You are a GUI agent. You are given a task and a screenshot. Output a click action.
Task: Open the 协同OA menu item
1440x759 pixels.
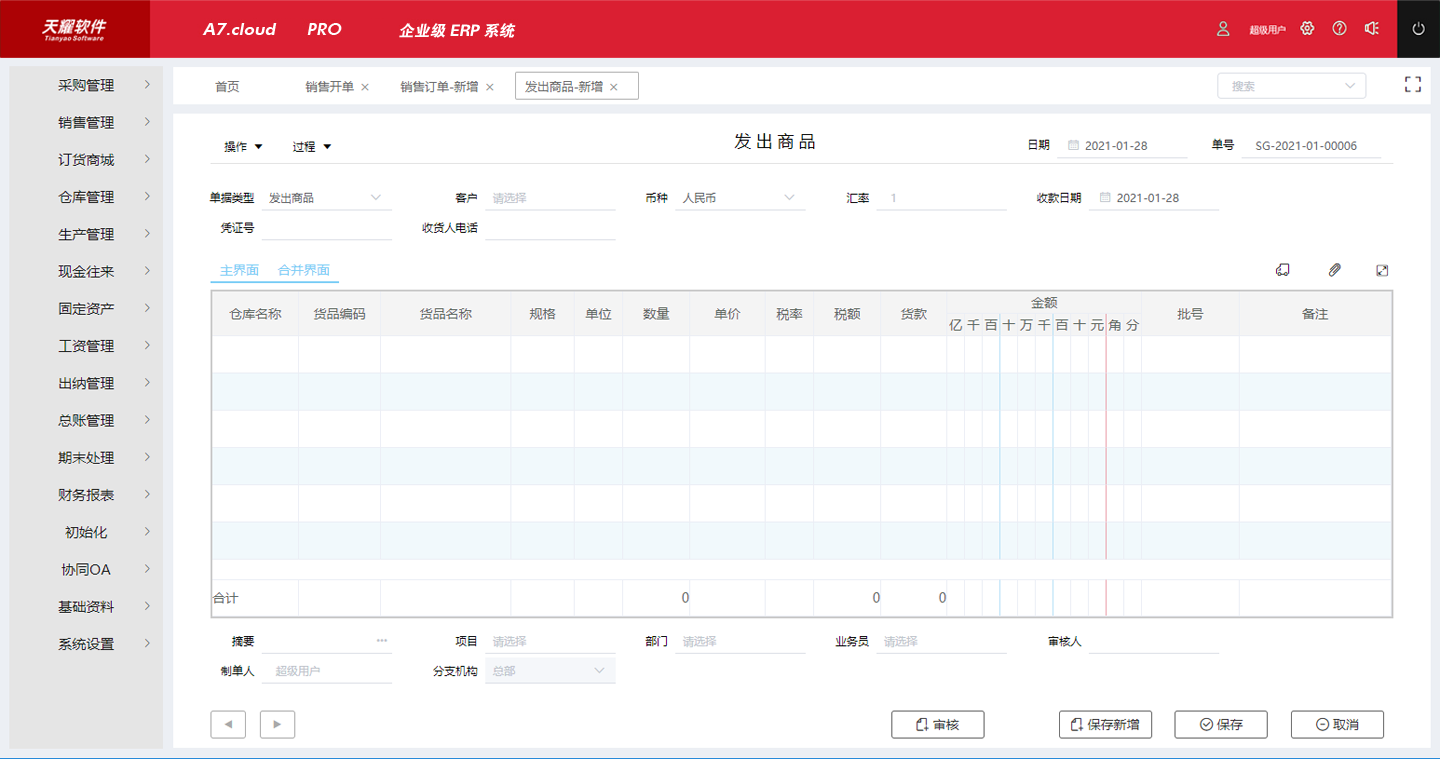86,570
